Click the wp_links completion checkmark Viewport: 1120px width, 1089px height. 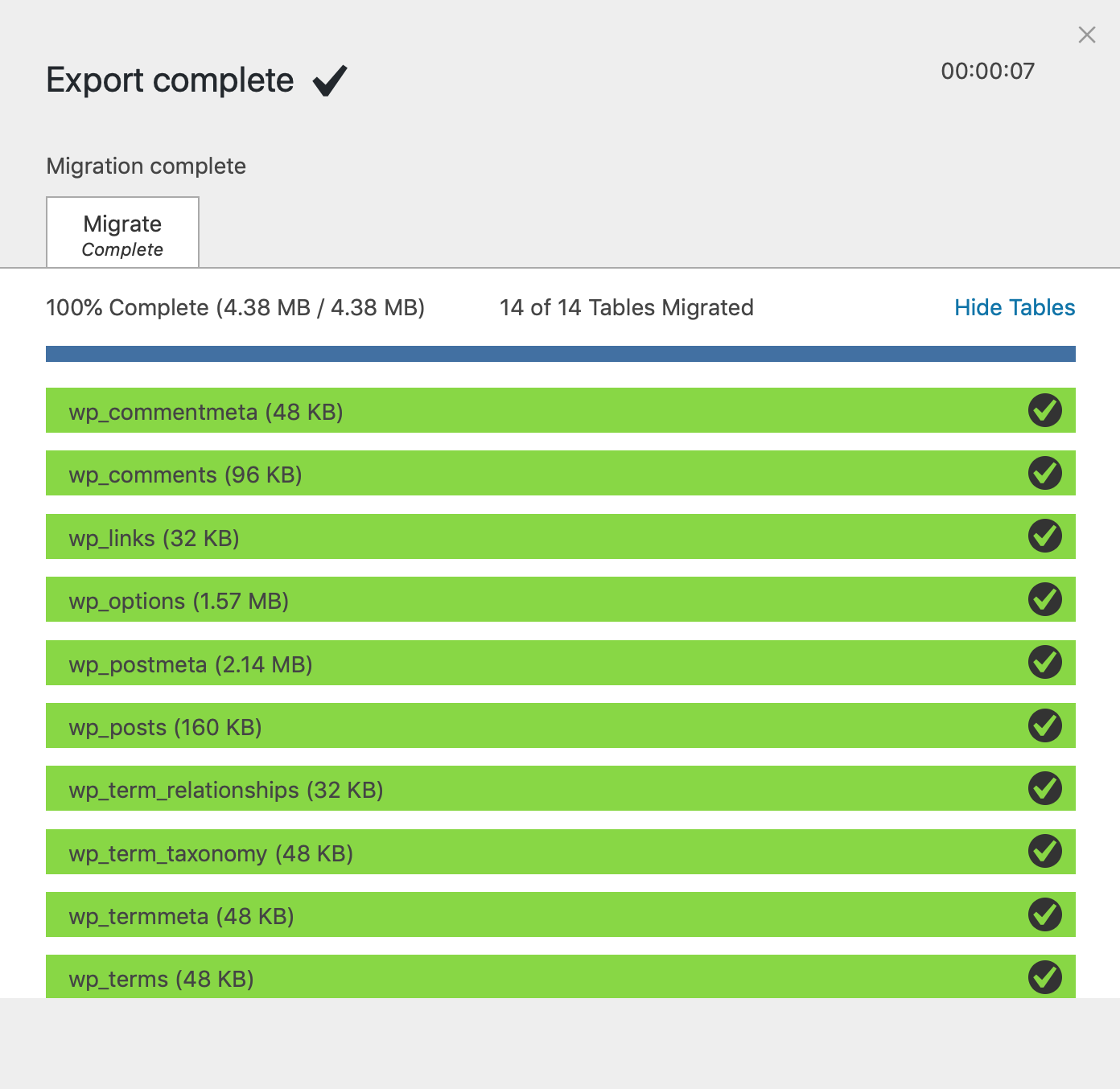coord(1044,536)
